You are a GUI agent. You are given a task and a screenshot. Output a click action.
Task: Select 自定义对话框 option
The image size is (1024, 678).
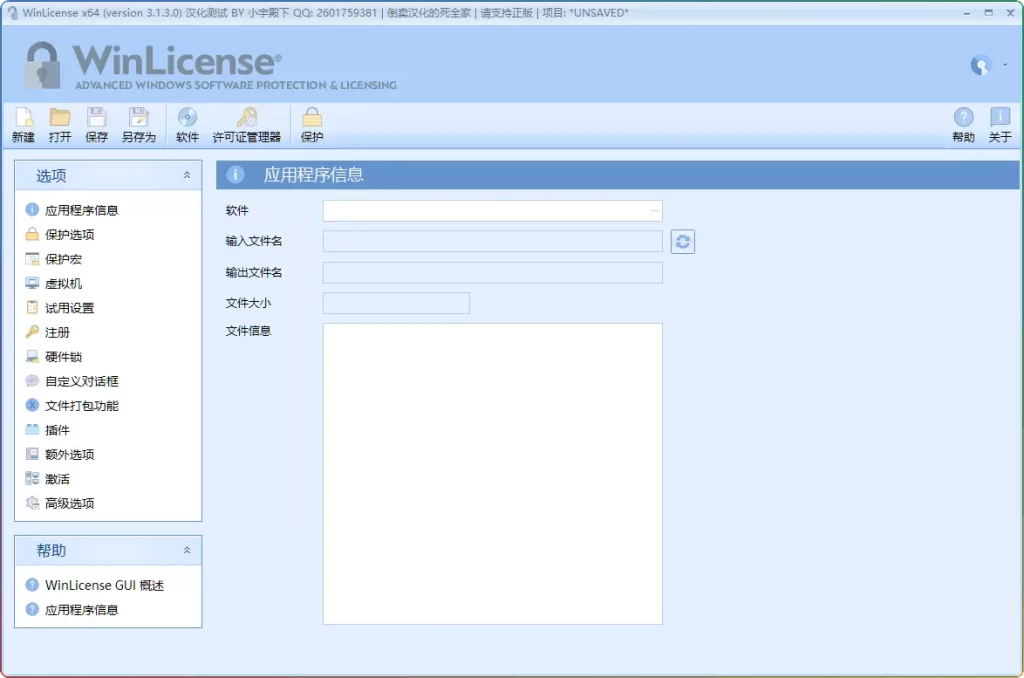(x=72, y=381)
